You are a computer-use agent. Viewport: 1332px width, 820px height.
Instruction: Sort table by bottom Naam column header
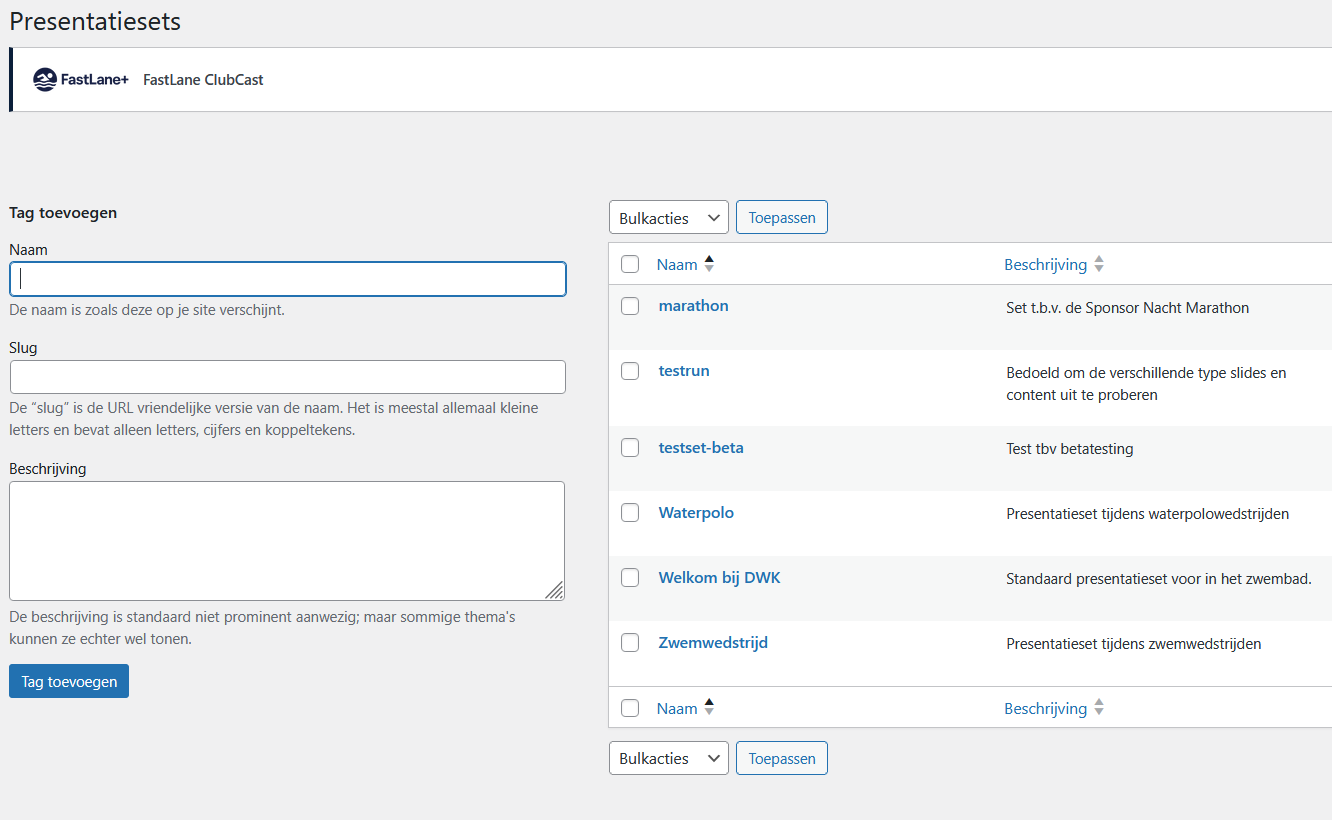tap(677, 709)
